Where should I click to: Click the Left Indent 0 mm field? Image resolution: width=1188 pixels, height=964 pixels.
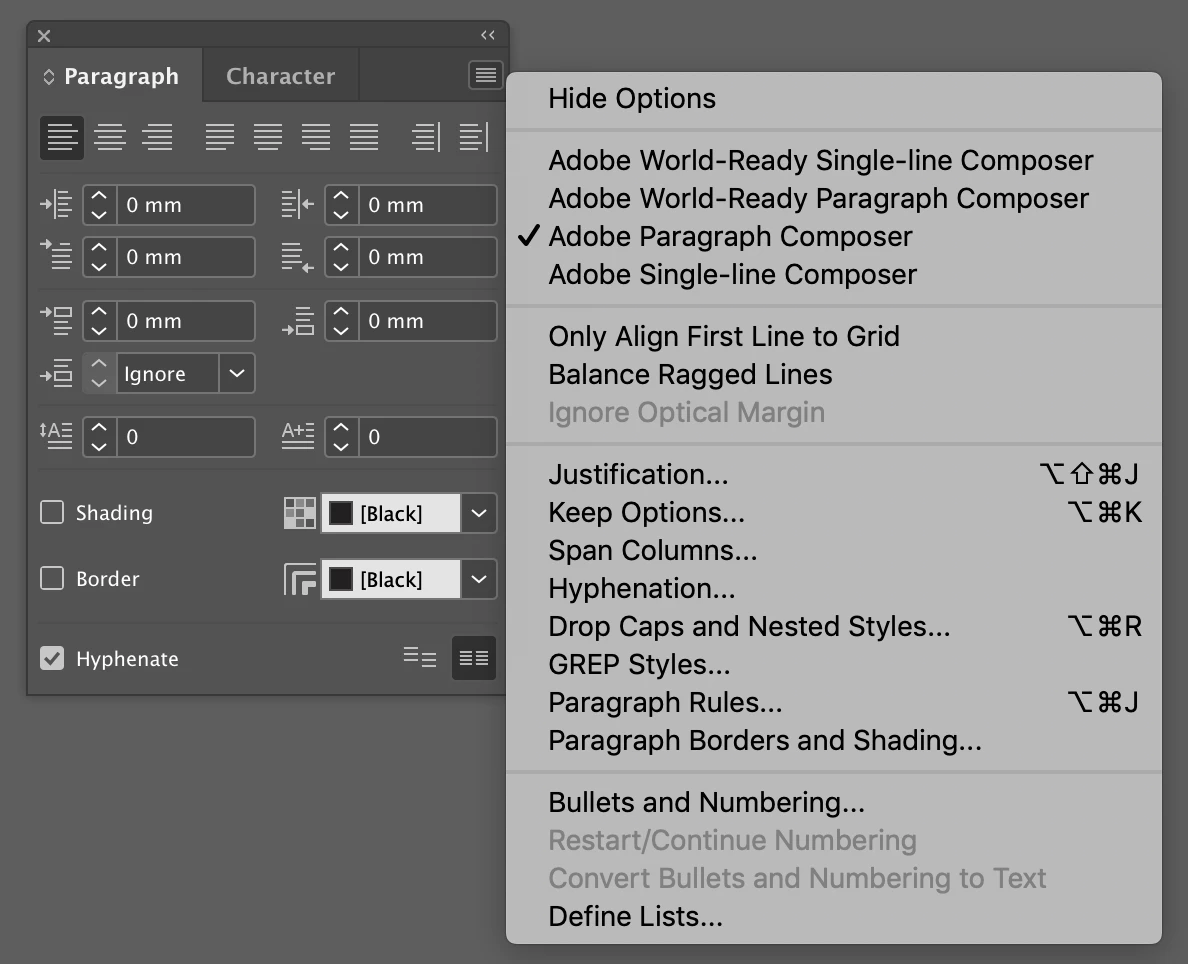point(186,205)
